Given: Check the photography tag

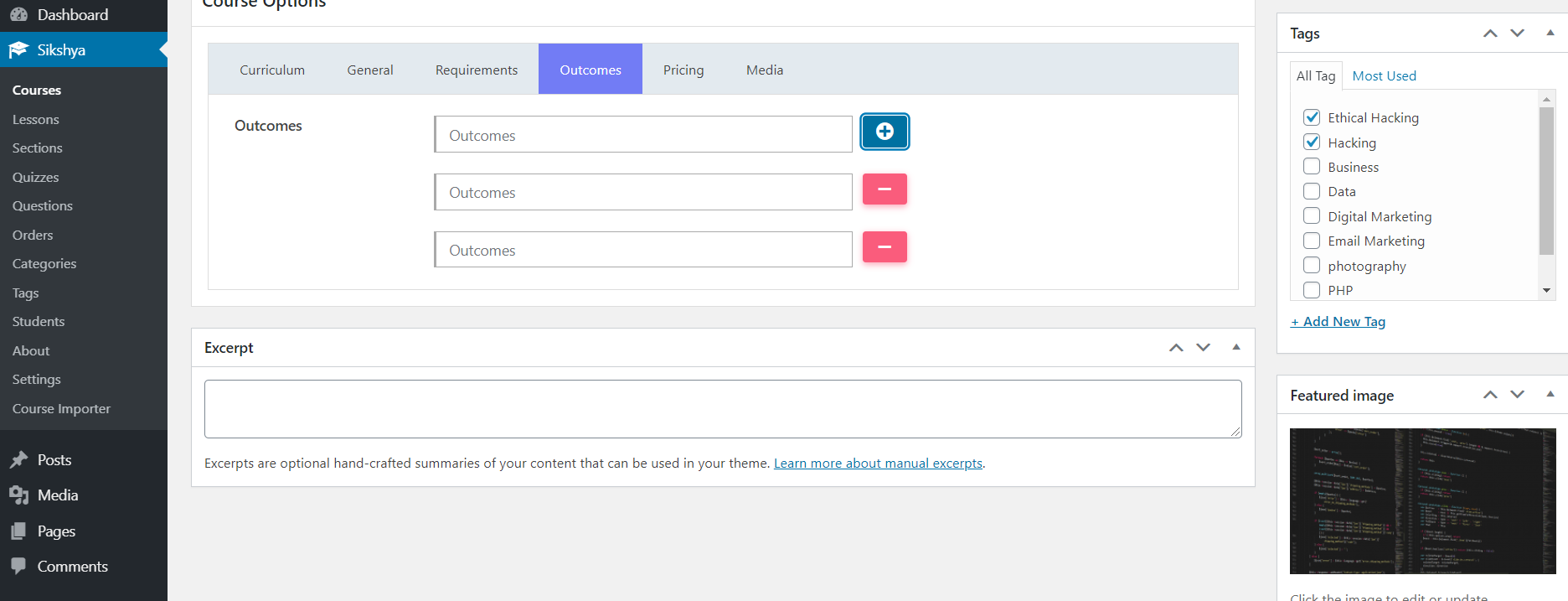Looking at the screenshot, I should (x=1312, y=265).
